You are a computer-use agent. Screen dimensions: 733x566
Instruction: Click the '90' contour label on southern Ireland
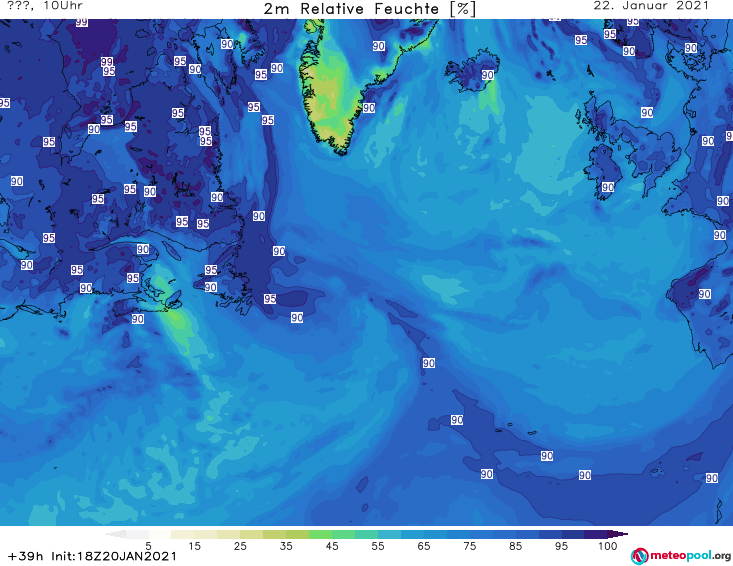click(x=608, y=187)
